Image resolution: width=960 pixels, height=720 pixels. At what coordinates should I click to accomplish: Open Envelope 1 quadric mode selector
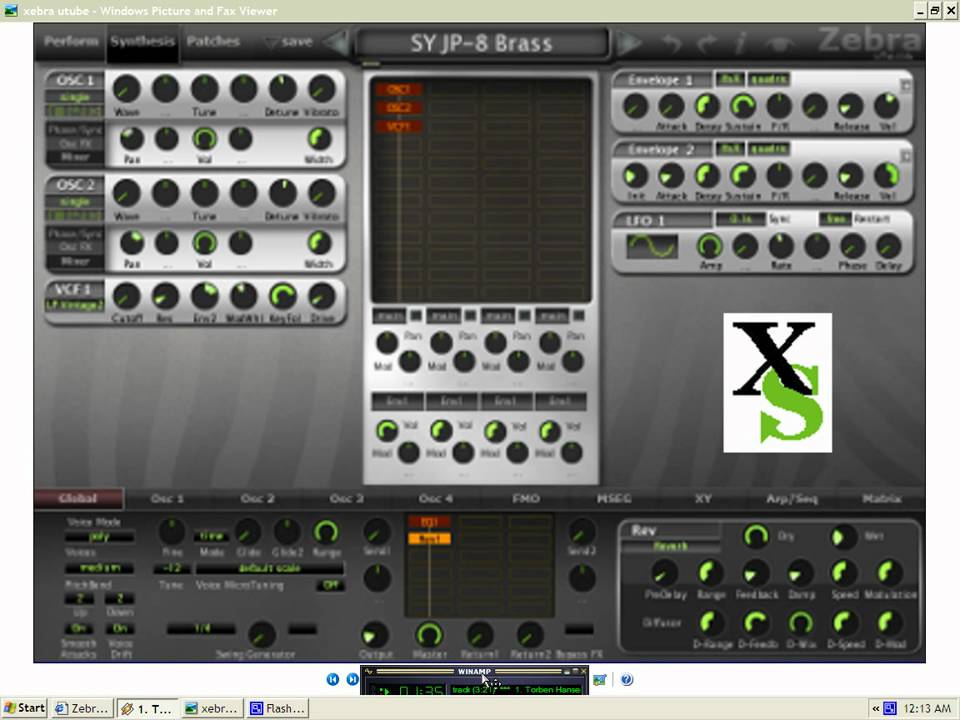click(769, 79)
